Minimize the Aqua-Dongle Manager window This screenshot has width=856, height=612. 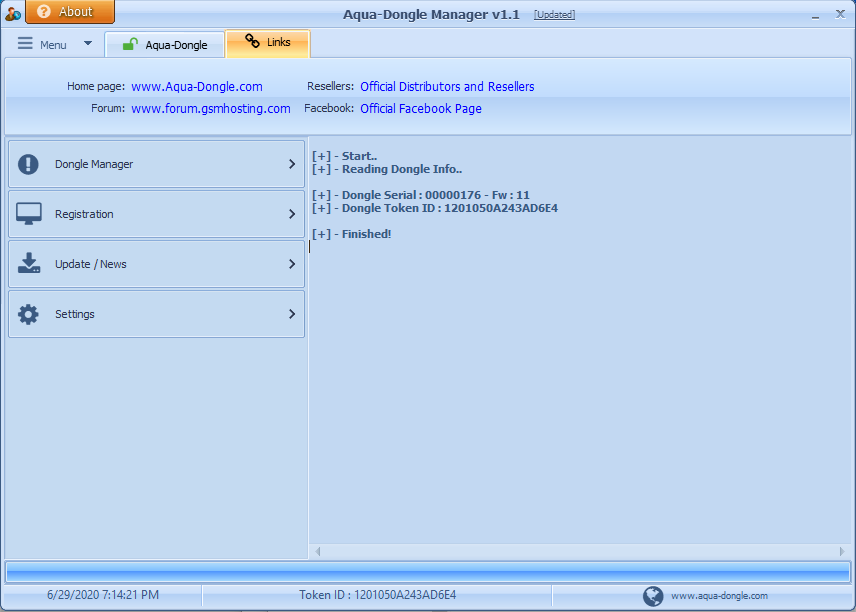[x=815, y=15]
